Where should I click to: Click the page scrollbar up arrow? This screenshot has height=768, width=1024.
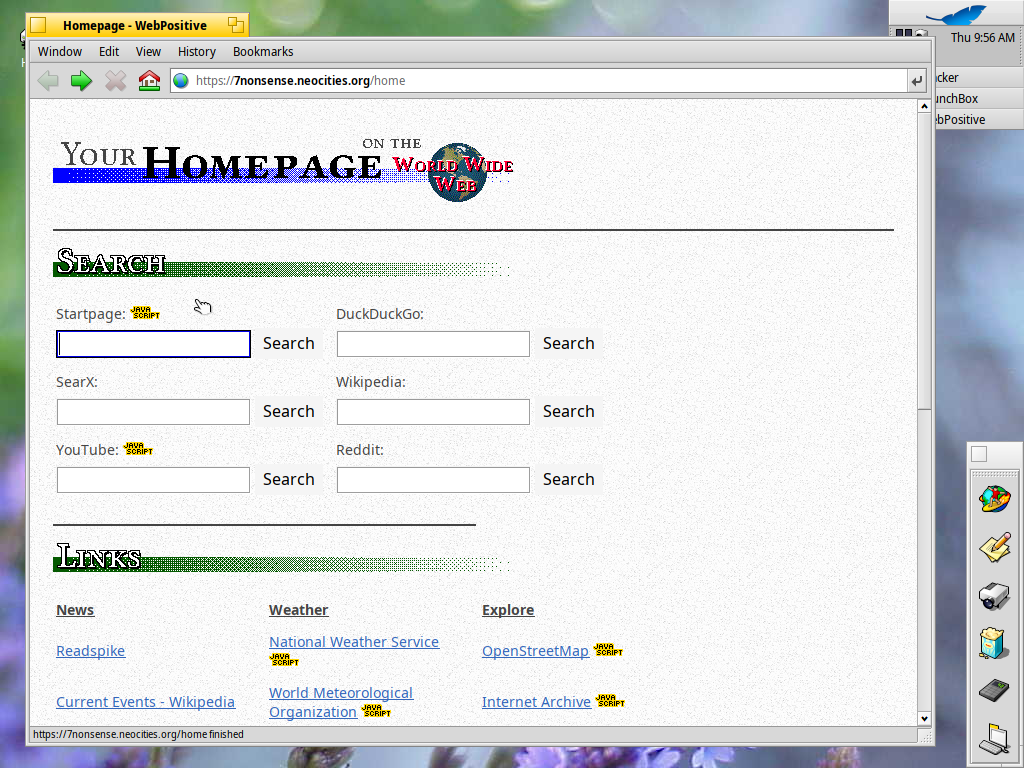924,106
